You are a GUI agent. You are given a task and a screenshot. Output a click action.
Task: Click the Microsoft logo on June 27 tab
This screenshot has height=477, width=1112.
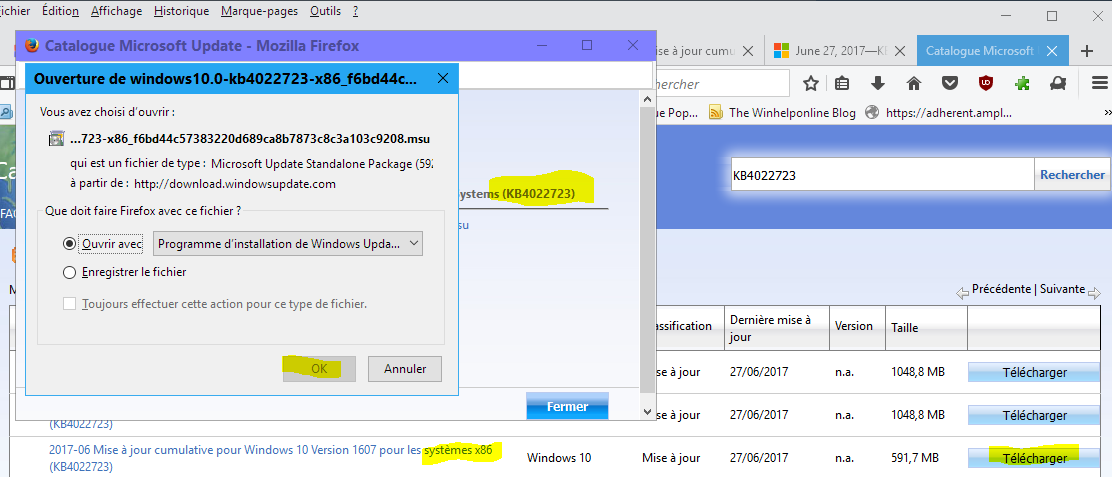point(781,51)
